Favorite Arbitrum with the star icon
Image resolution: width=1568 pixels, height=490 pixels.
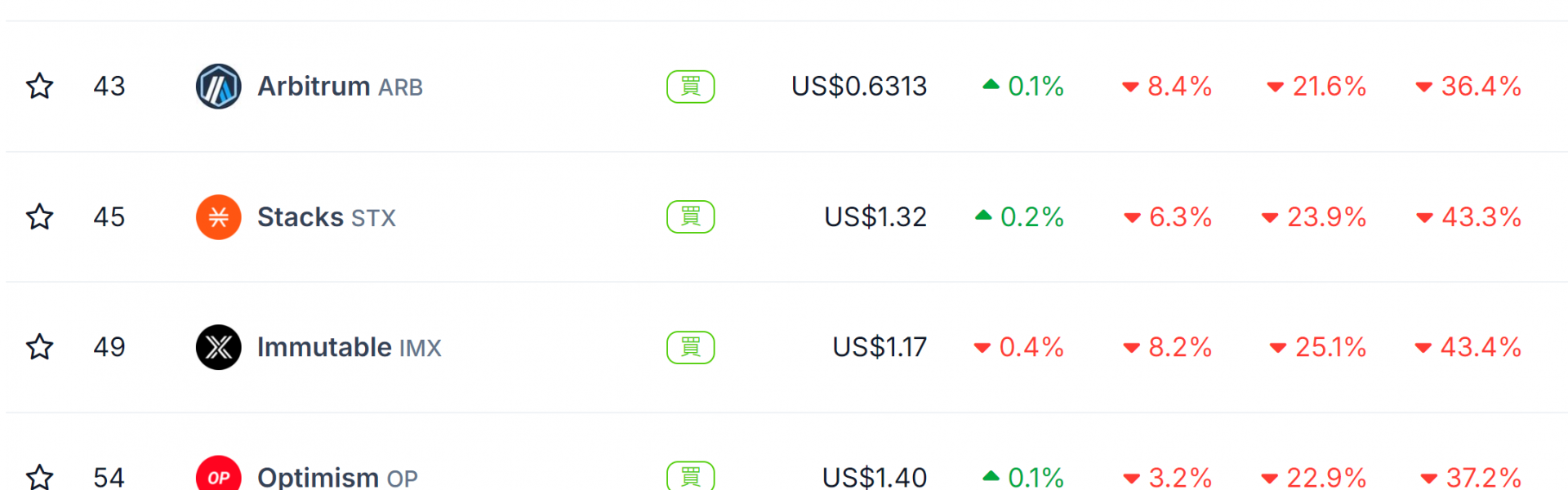tap(40, 86)
